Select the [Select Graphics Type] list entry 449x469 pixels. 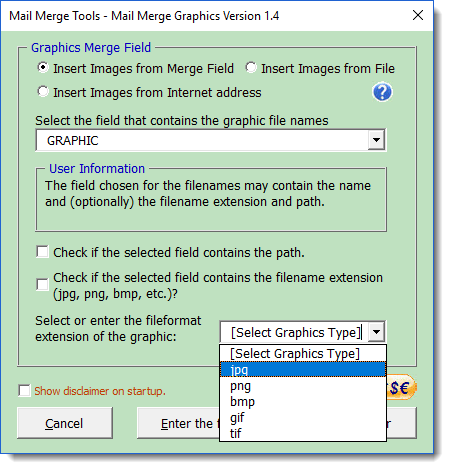point(303,354)
